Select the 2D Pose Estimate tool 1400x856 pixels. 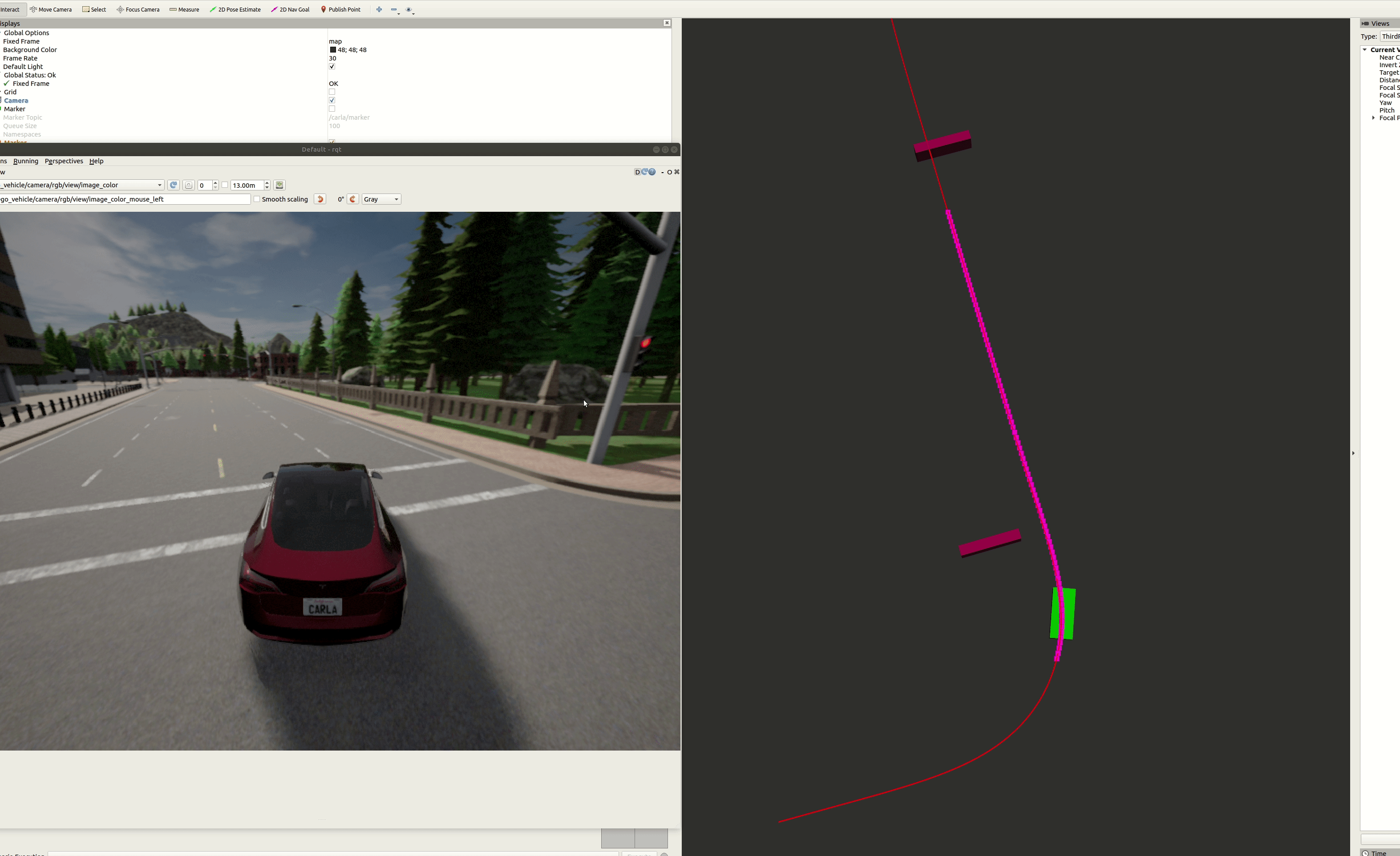[235, 9]
